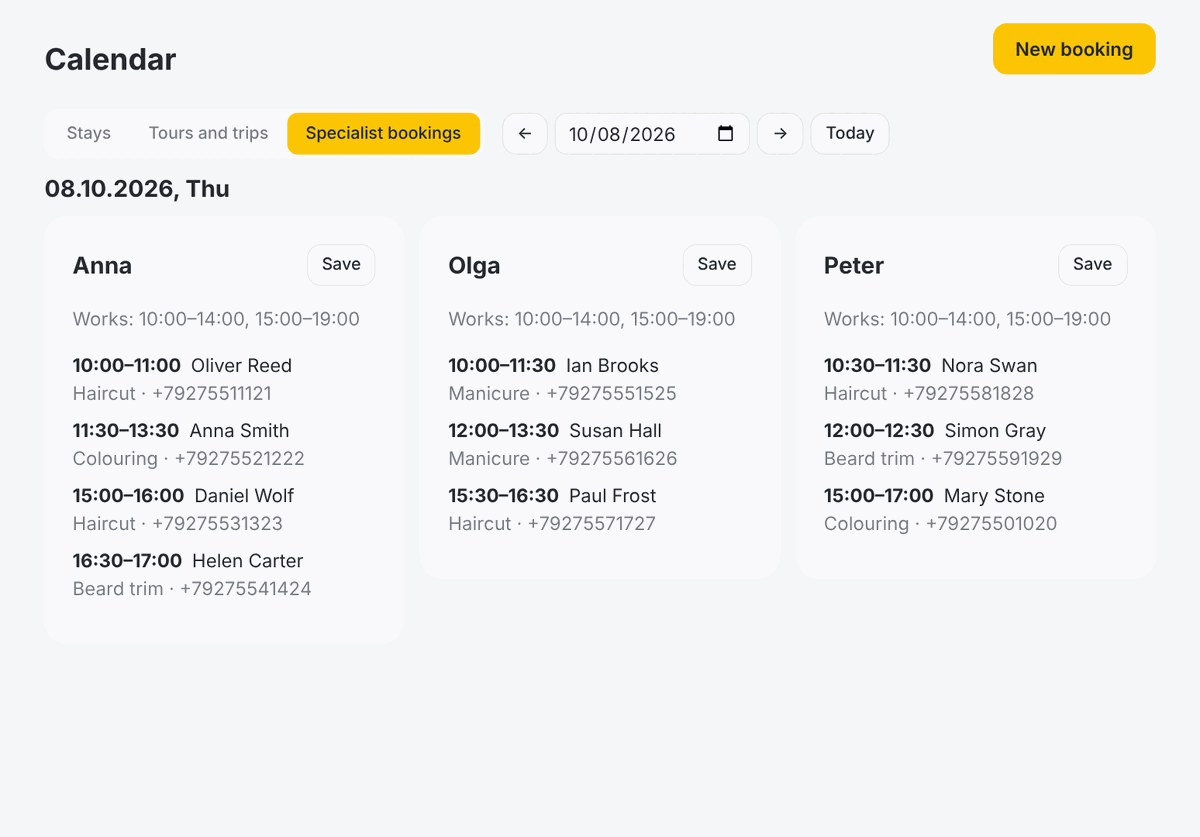Focus the date field 10/08/2026
The width and height of the screenshot is (1200, 837).
[x=652, y=134]
